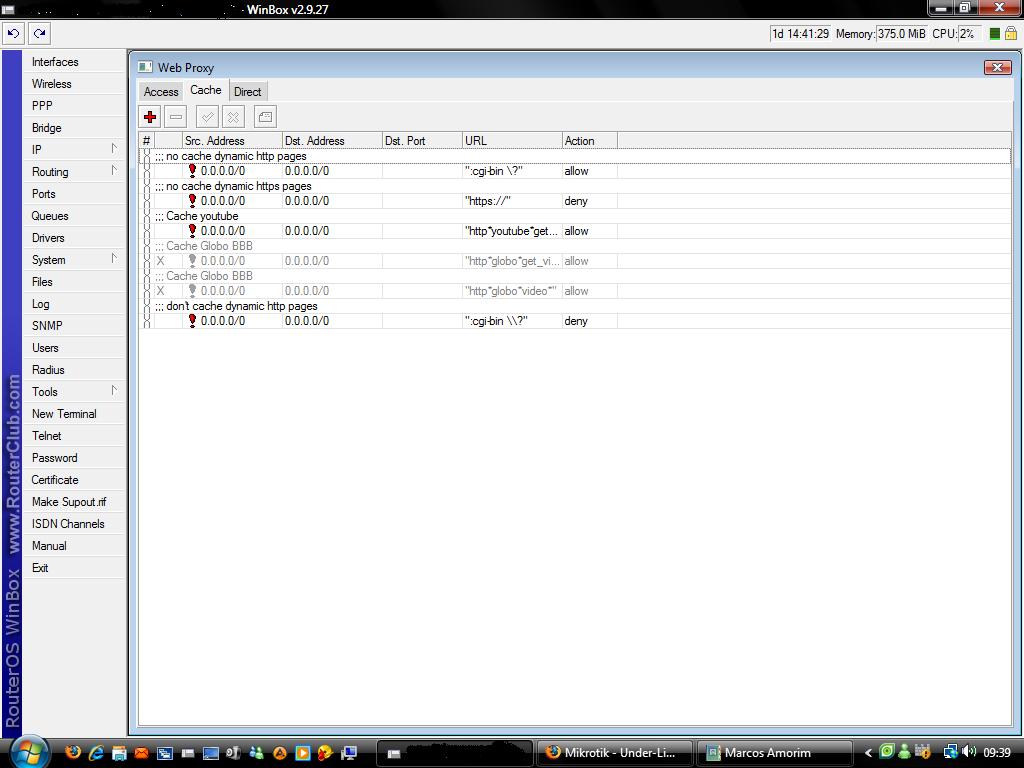Click red rule icon in cgi-bin deny row
Screen dimensions: 1024x768
(192, 321)
